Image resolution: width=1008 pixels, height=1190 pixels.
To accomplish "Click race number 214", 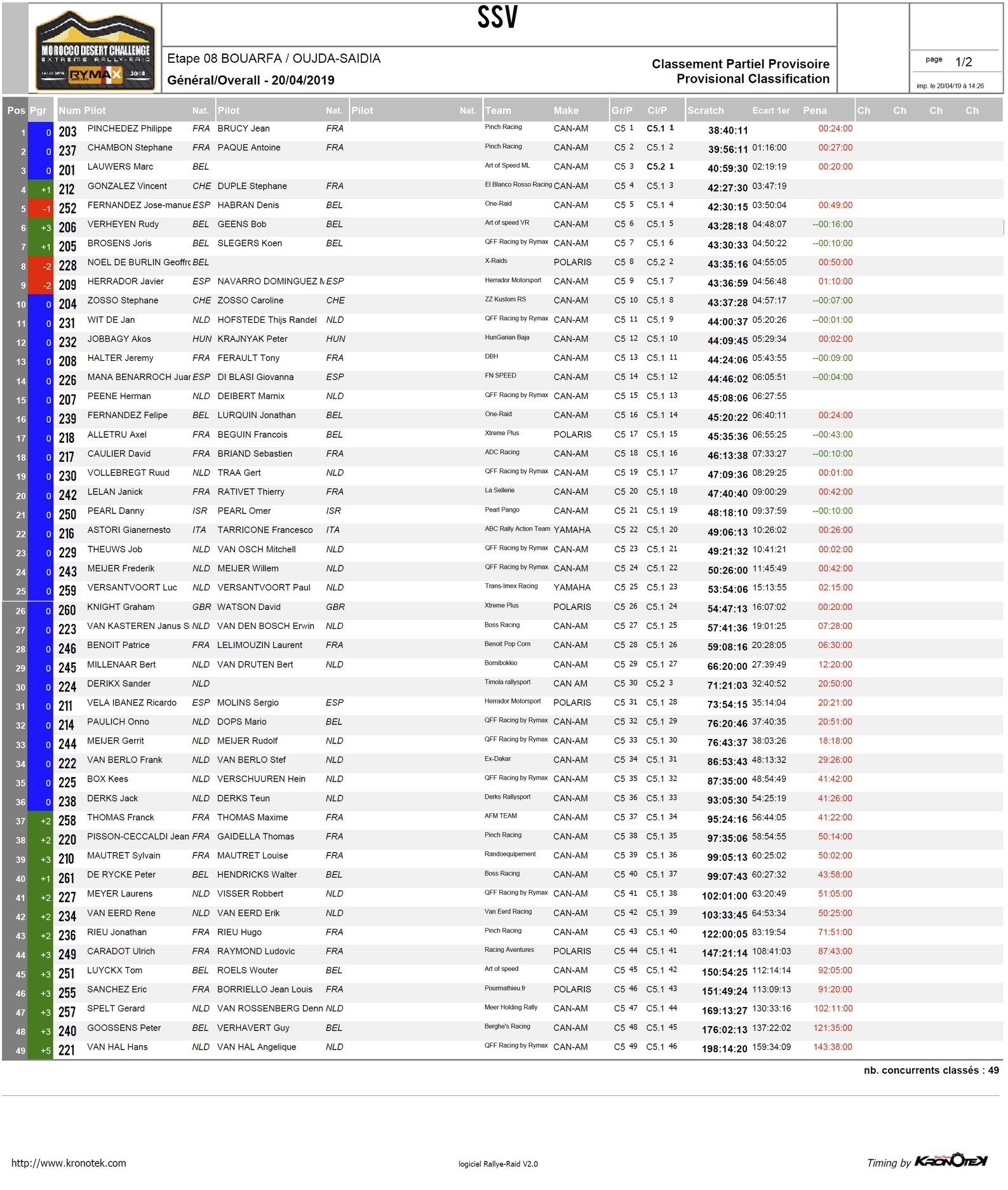I will click(66, 725).
